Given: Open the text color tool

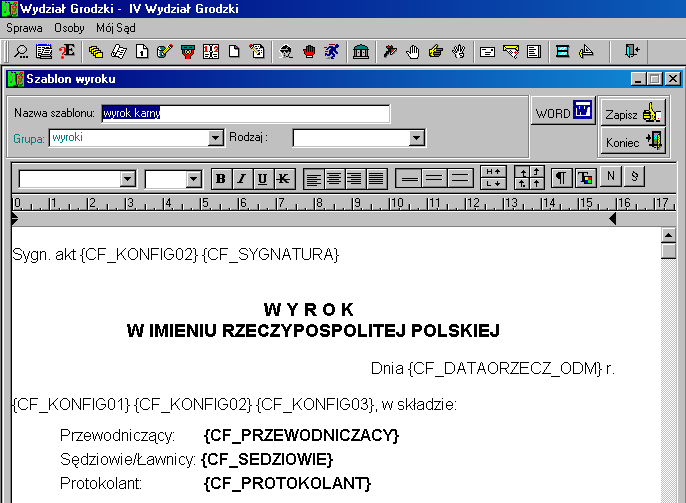Looking at the screenshot, I should (585, 178).
